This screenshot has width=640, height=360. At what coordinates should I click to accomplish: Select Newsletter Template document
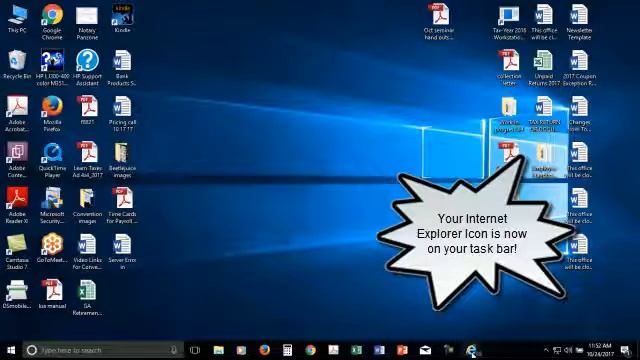[x=579, y=22]
